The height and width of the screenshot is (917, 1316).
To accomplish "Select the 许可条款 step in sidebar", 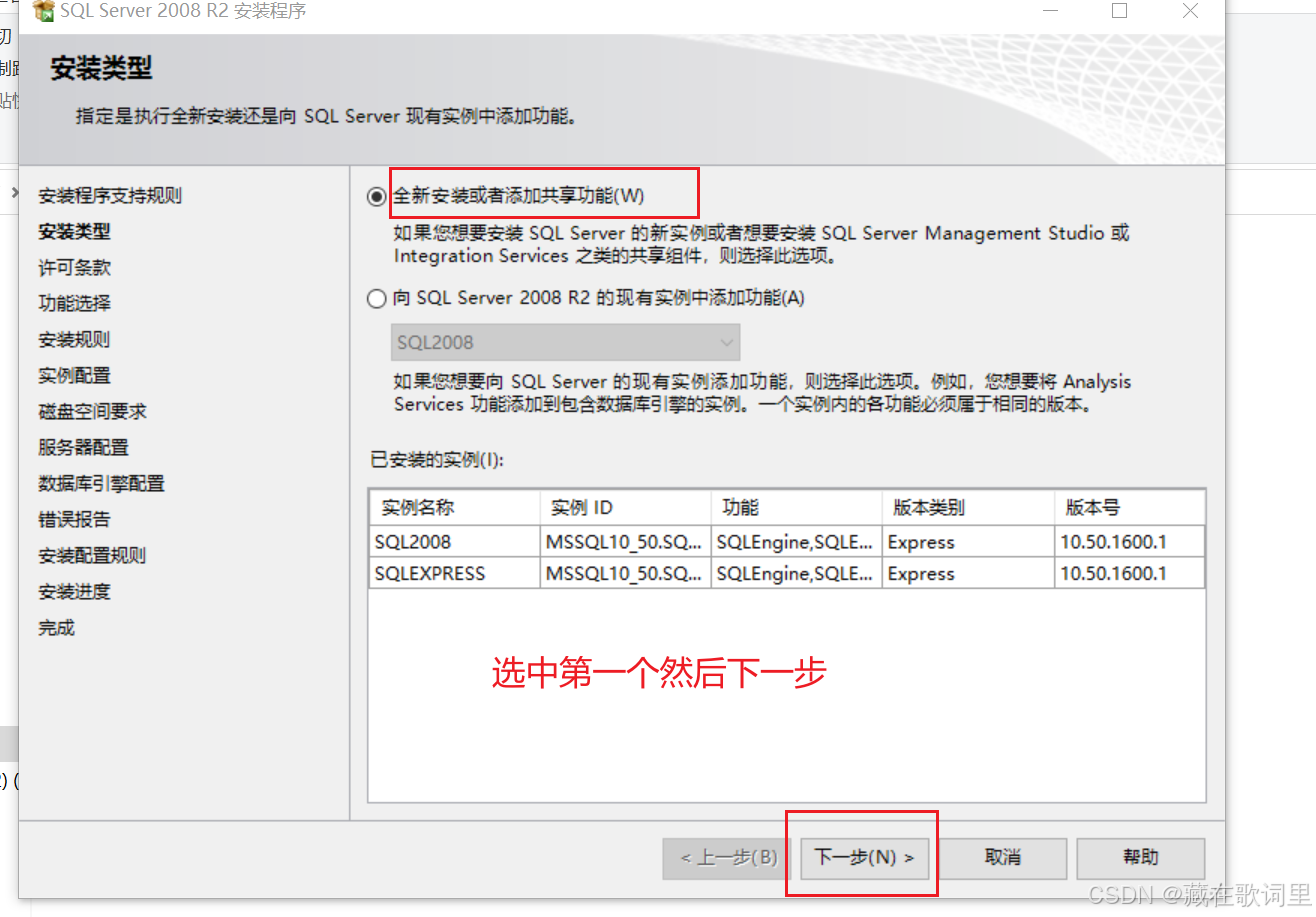I will pos(74,267).
